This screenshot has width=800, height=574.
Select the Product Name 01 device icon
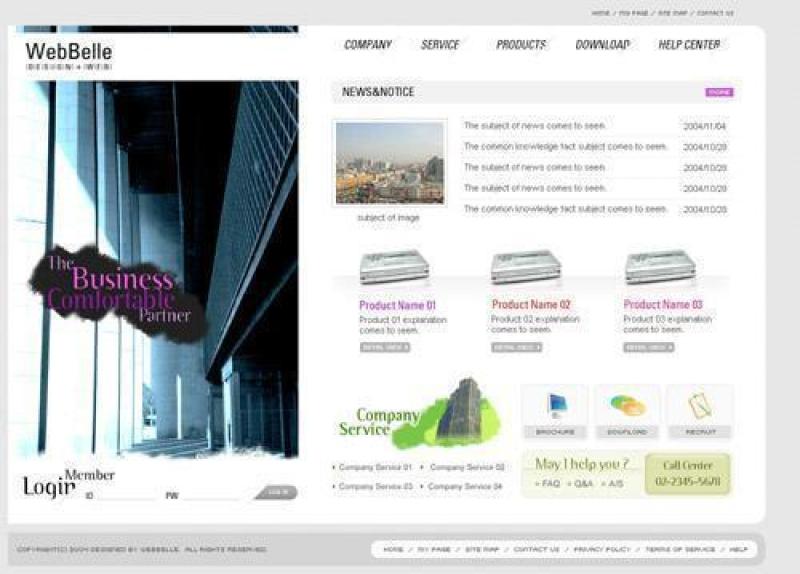(x=395, y=267)
